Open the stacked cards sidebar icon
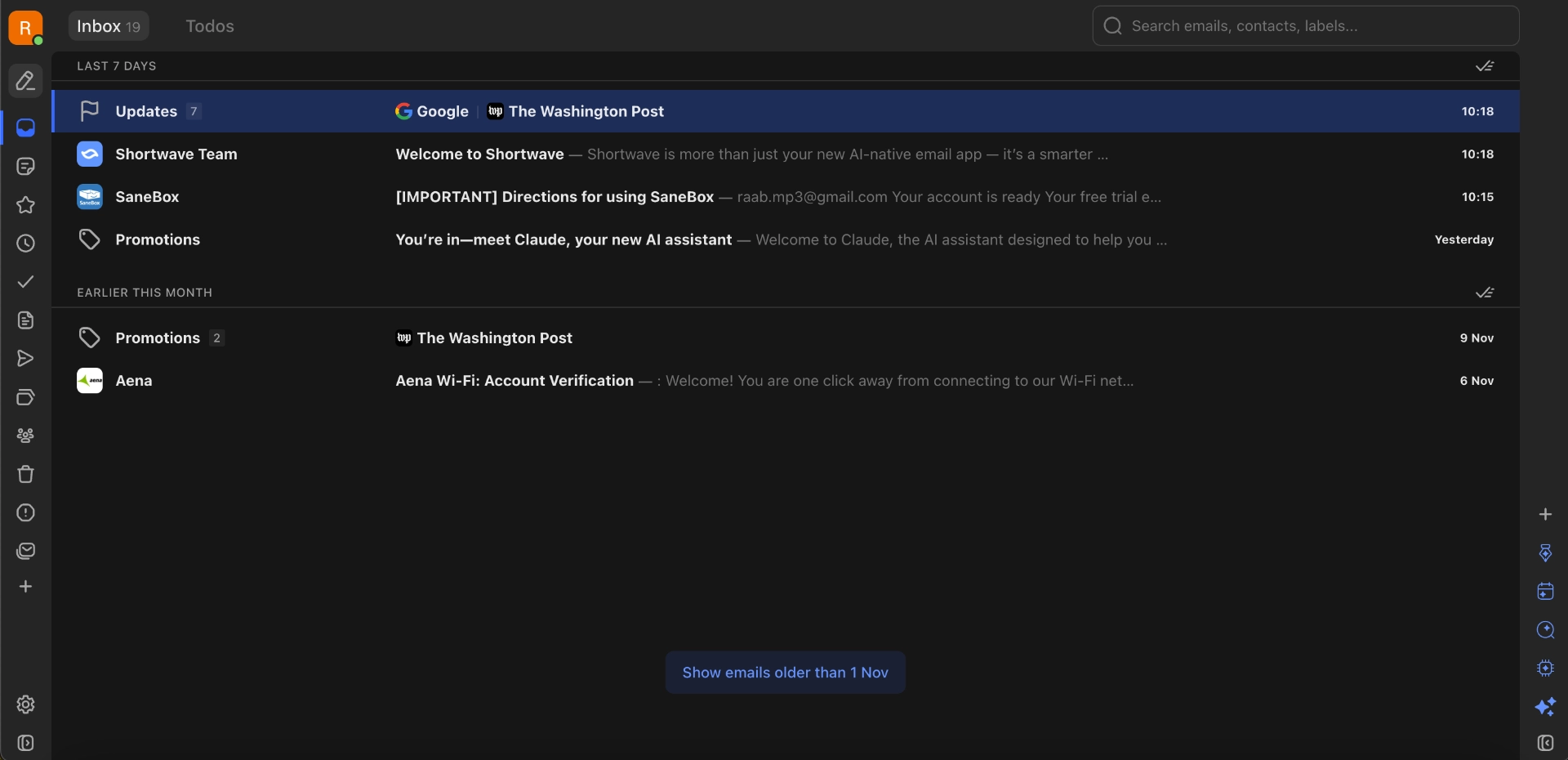 25,397
